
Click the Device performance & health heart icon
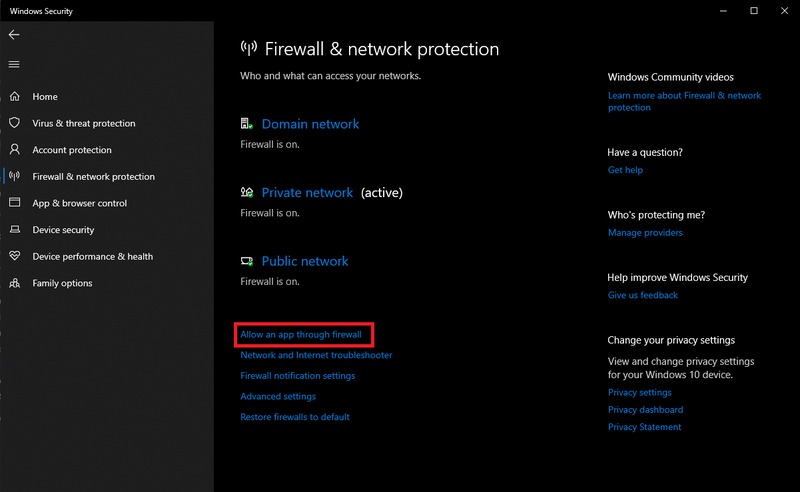coord(14,256)
